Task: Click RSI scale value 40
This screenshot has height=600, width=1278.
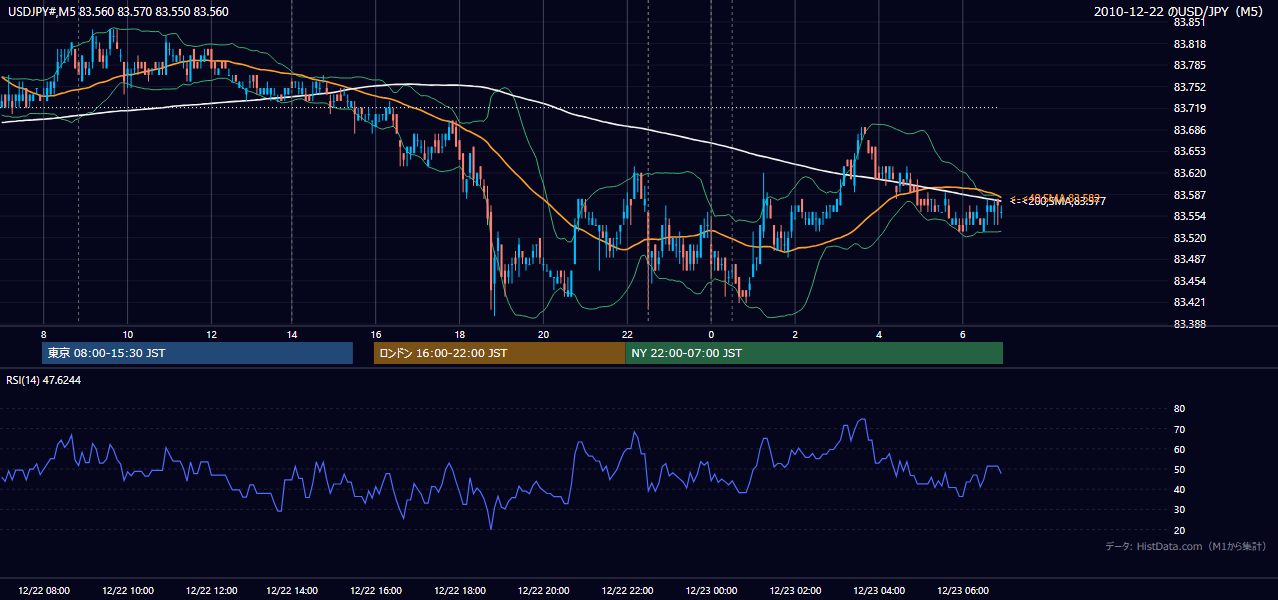Action: coord(1179,489)
